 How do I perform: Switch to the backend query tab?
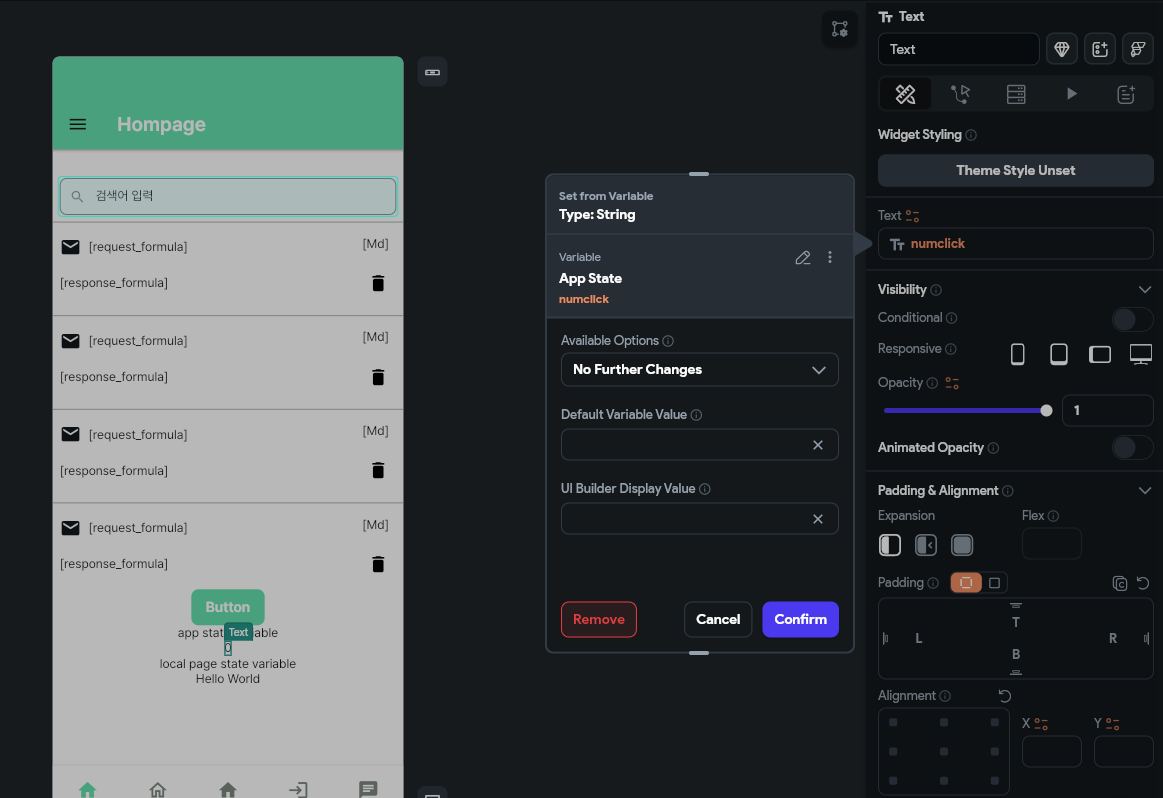coord(1016,94)
